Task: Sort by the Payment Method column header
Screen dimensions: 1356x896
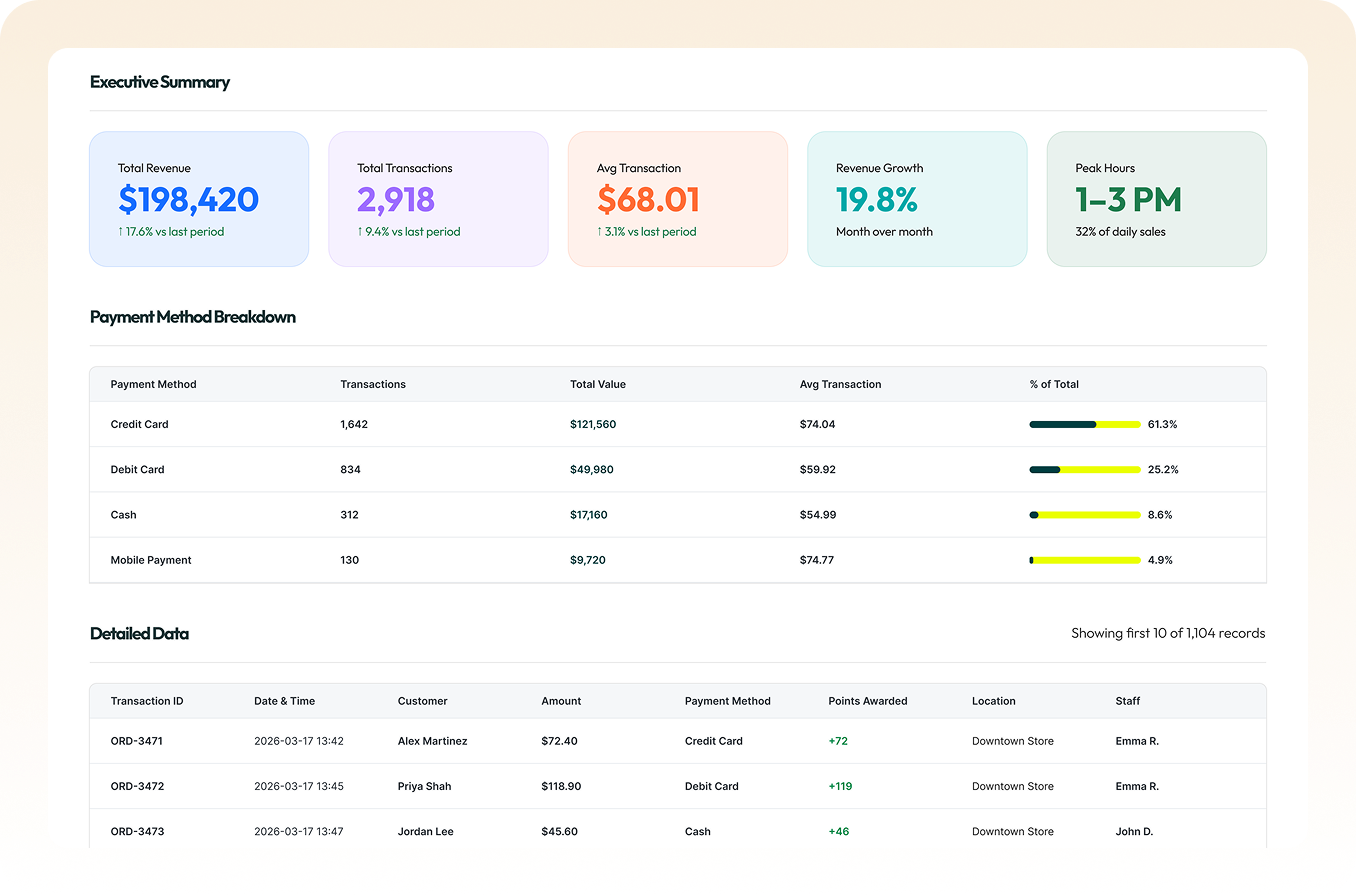Action: 153,384
